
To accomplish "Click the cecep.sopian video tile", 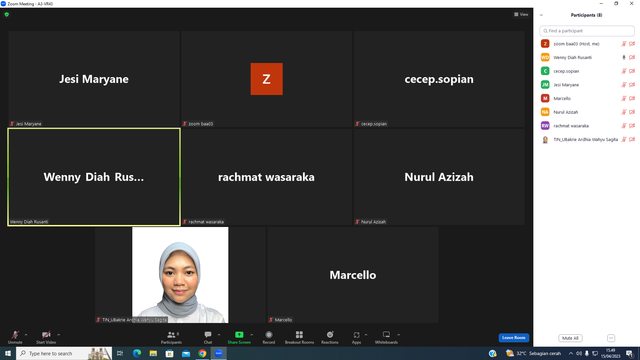I will (439, 79).
